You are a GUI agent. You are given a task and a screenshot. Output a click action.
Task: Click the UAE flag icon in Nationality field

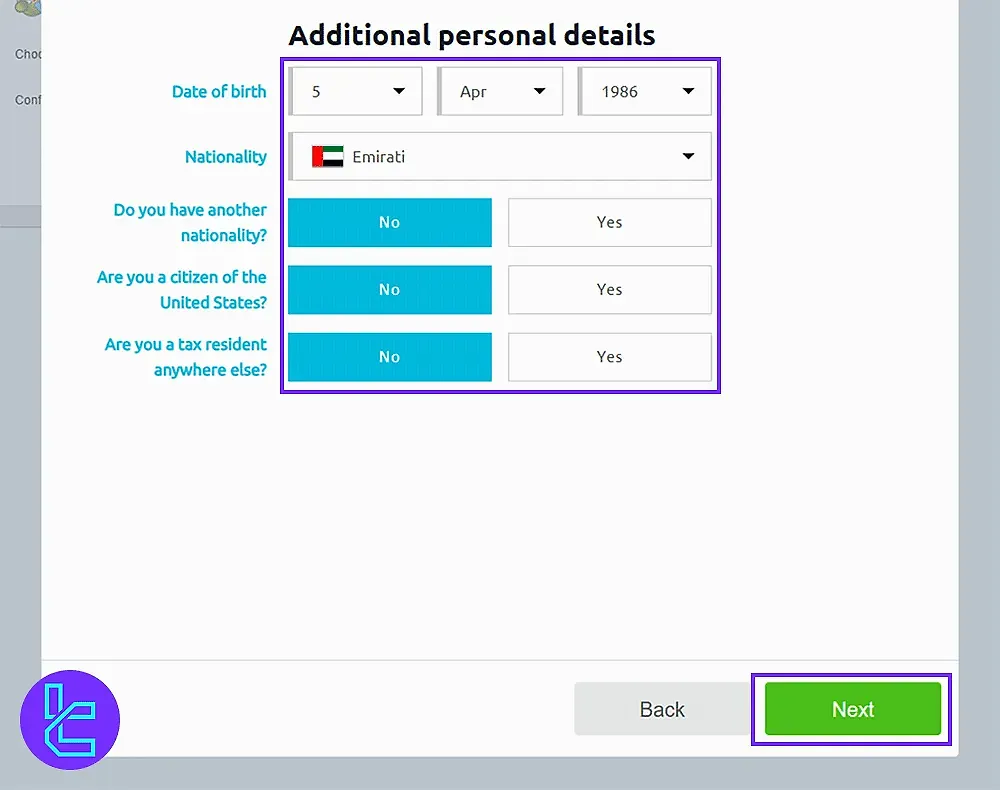click(326, 156)
